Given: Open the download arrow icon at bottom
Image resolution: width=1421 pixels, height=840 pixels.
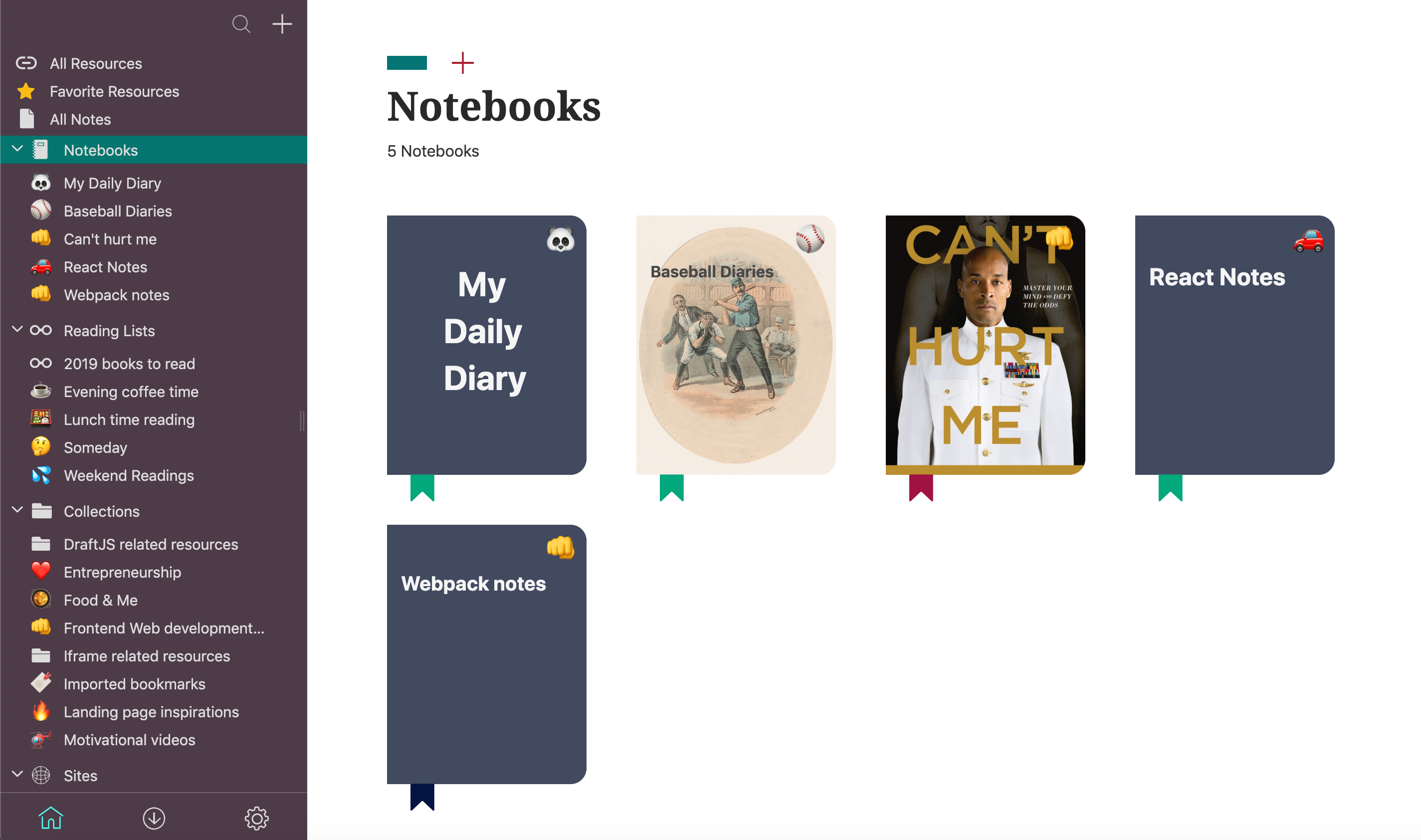Looking at the screenshot, I should (153, 818).
